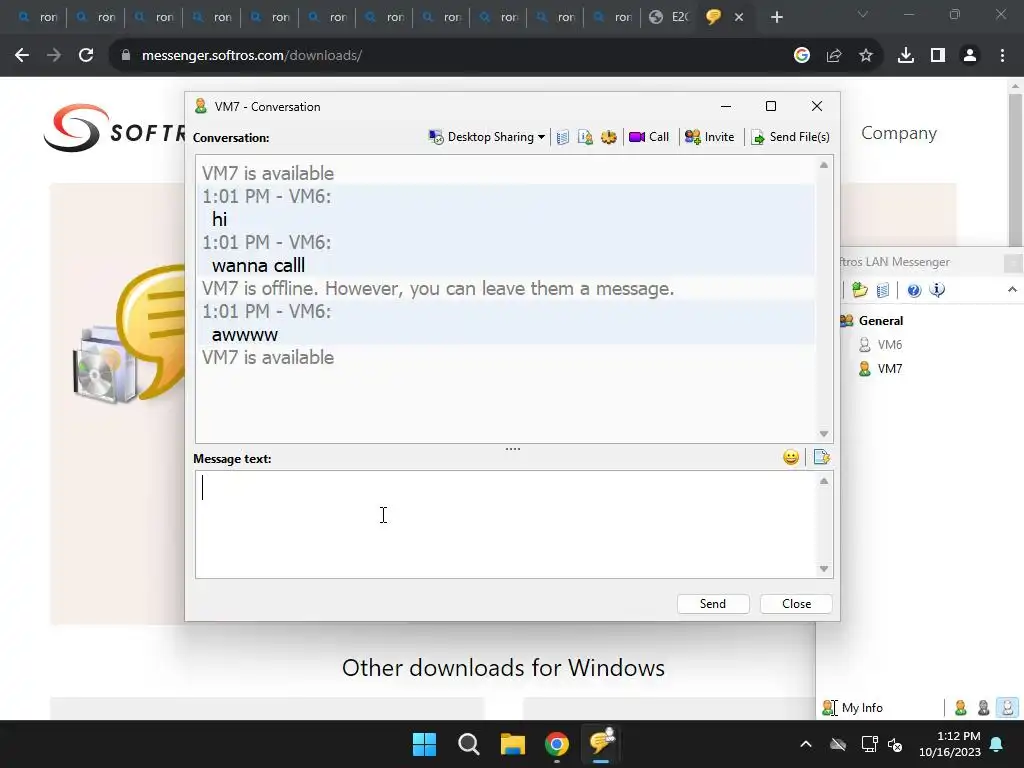Set status to Away highlighted user icon
The image size is (1024, 768).
tap(1007, 708)
